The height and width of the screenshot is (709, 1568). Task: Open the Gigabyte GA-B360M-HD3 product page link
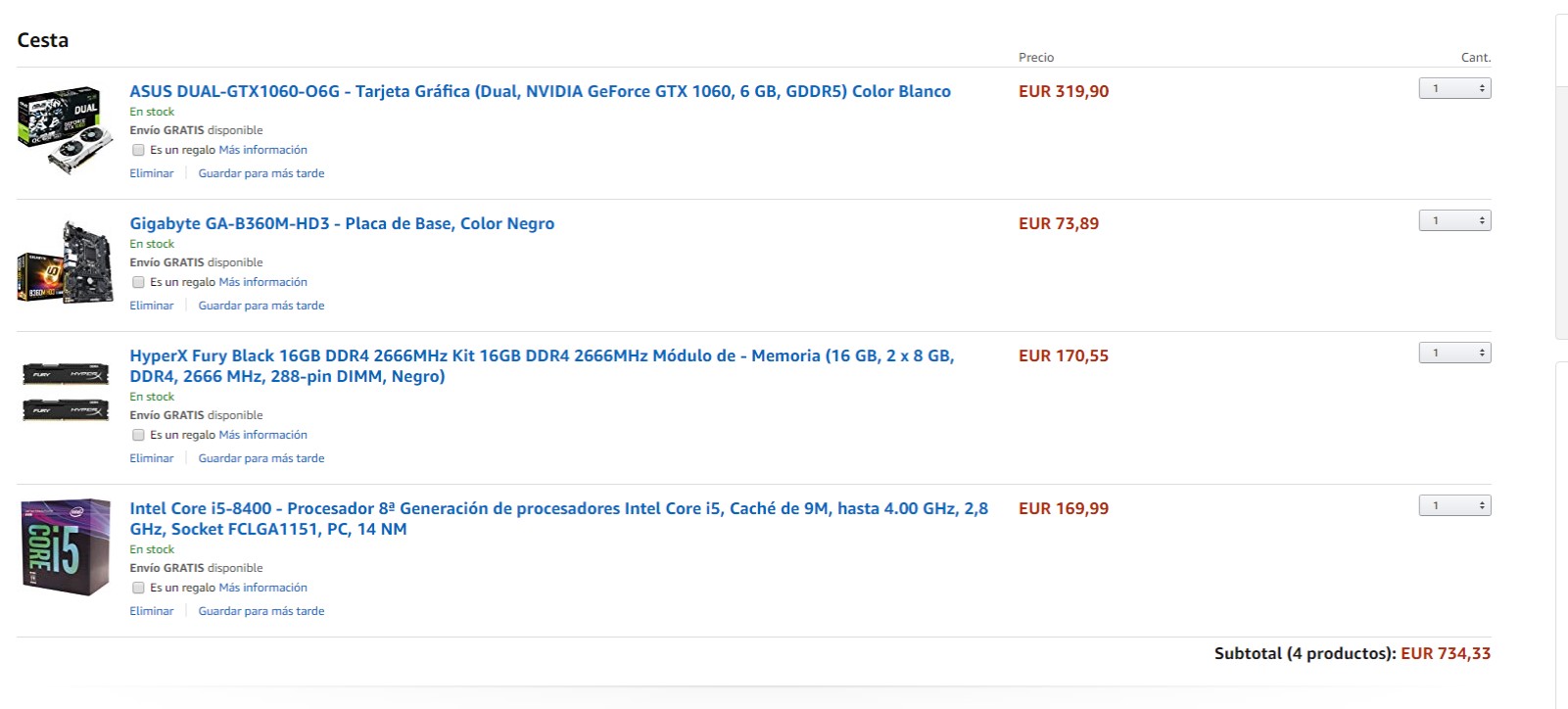342,223
